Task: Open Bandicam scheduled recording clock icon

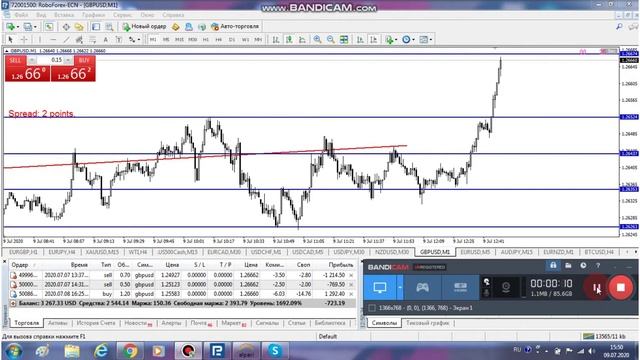Action: pyautogui.click(x=583, y=266)
